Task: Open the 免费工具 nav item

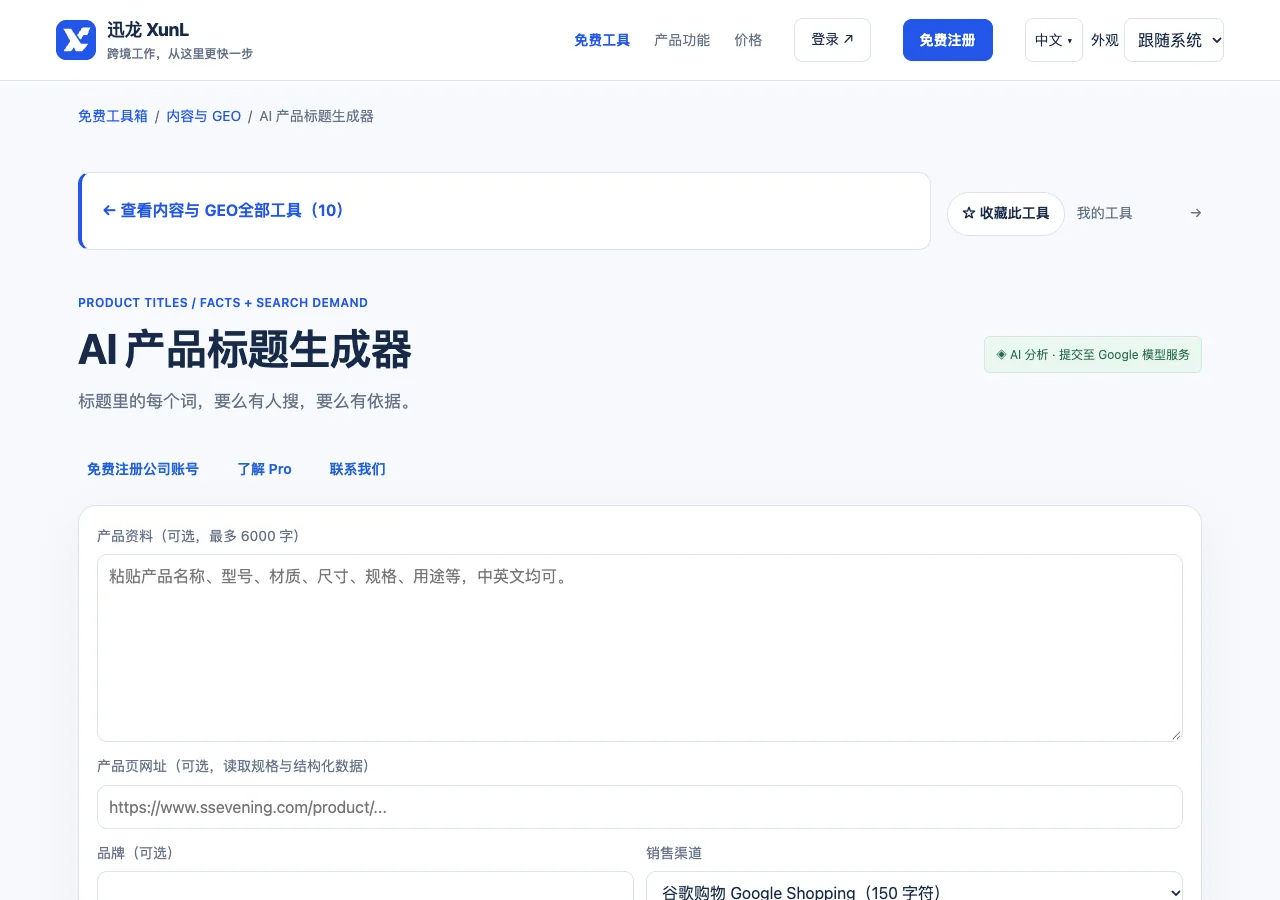Action: click(602, 40)
